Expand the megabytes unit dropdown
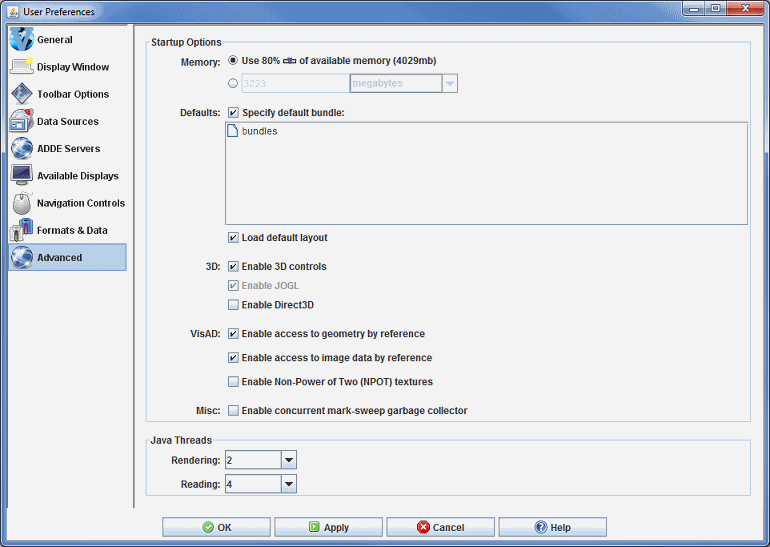770x547 pixels. point(449,84)
